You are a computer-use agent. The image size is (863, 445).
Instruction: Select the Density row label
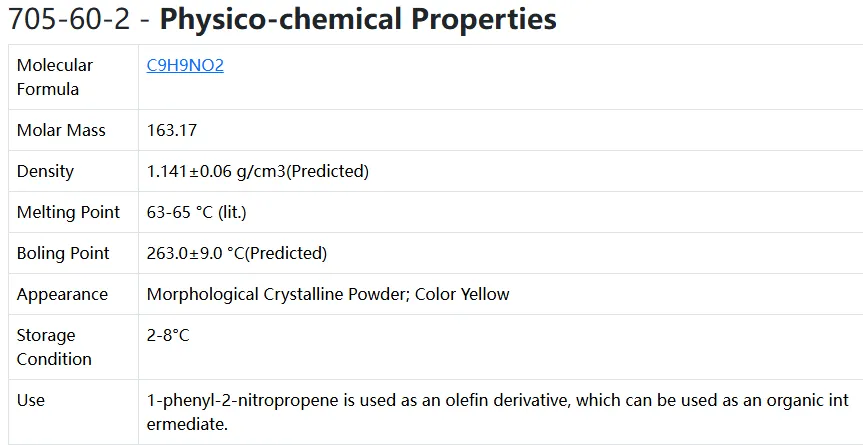point(74,171)
